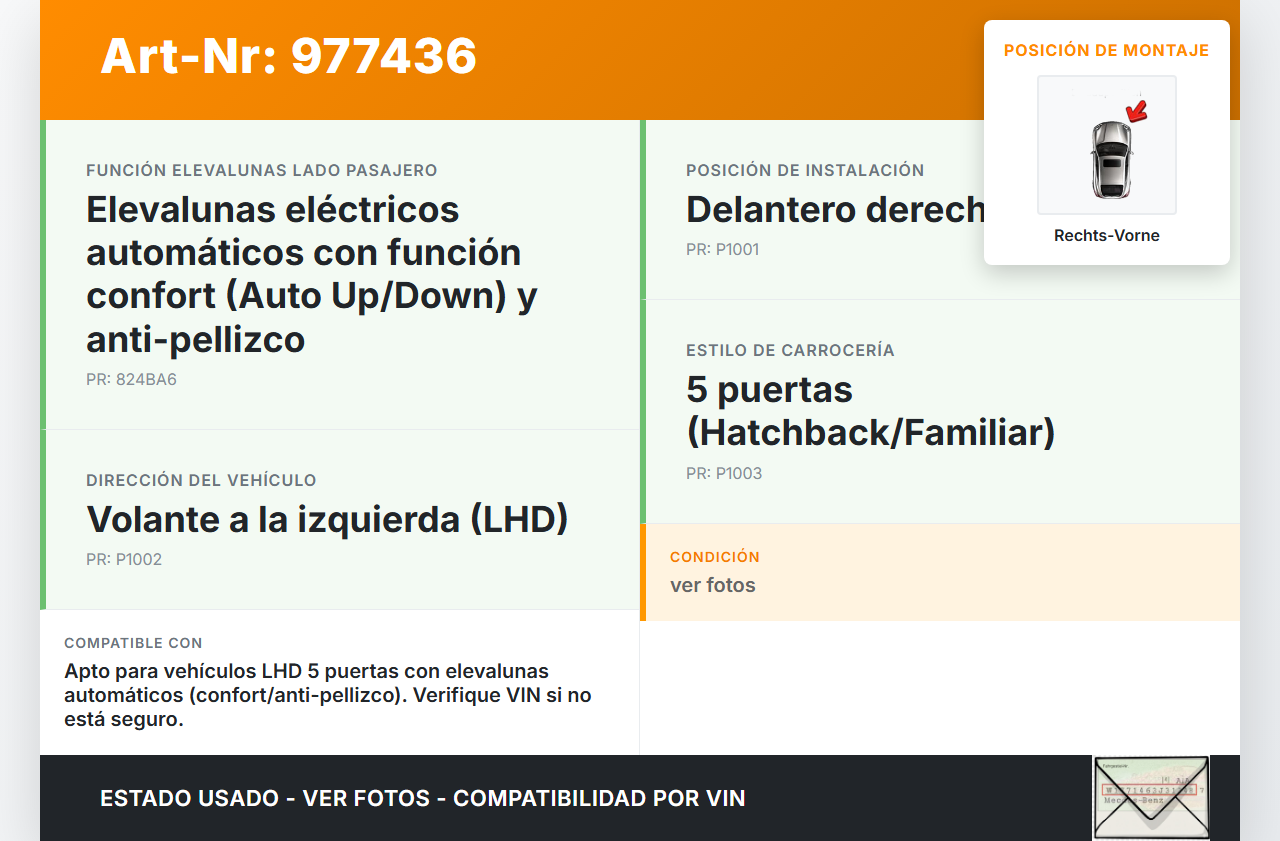Select PR code P1001
Image resolution: width=1280 pixels, height=841 pixels.
(x=722, y=250)
